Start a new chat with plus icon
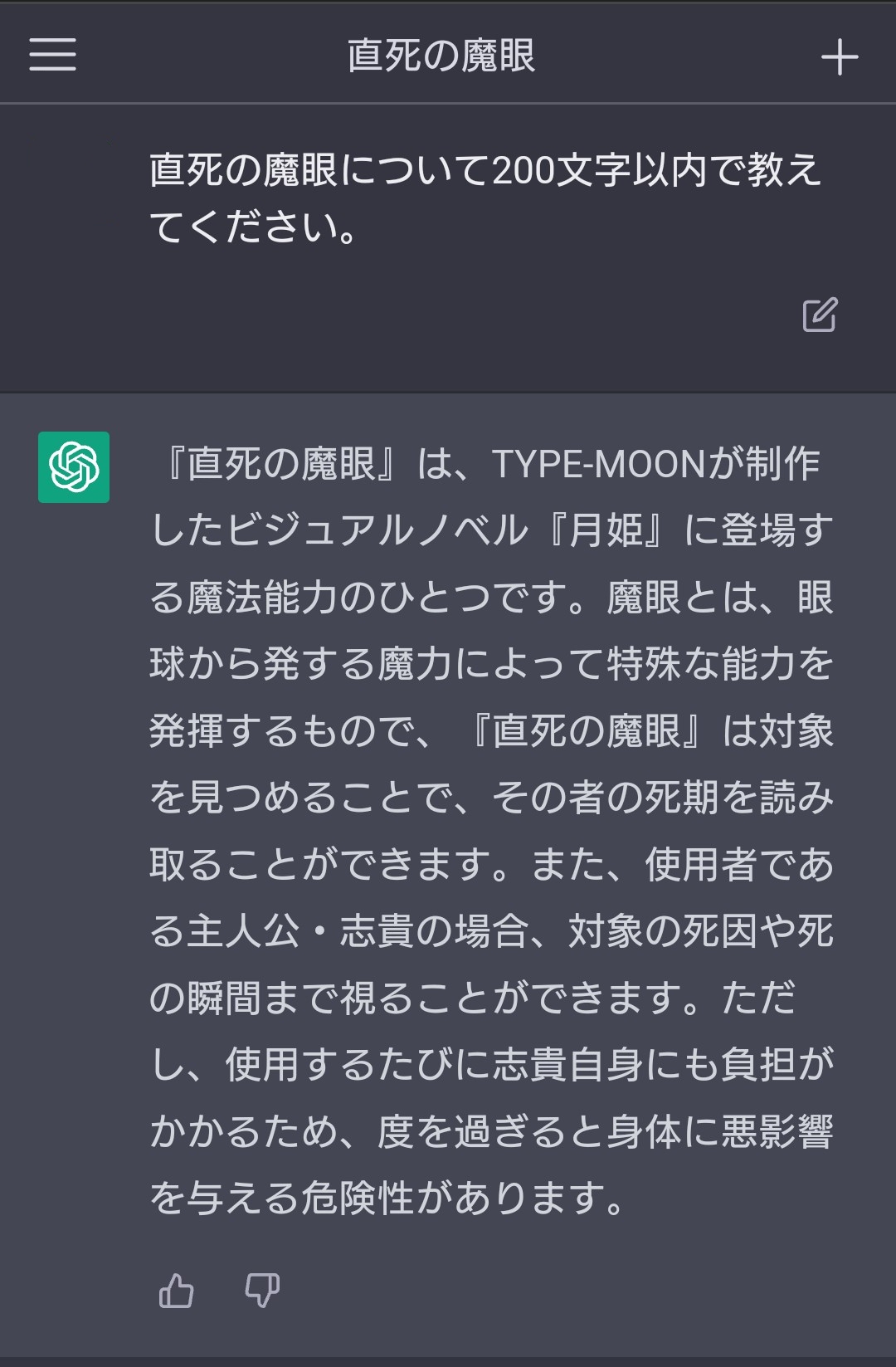The image size is (896, 1367). coord(839,57)
